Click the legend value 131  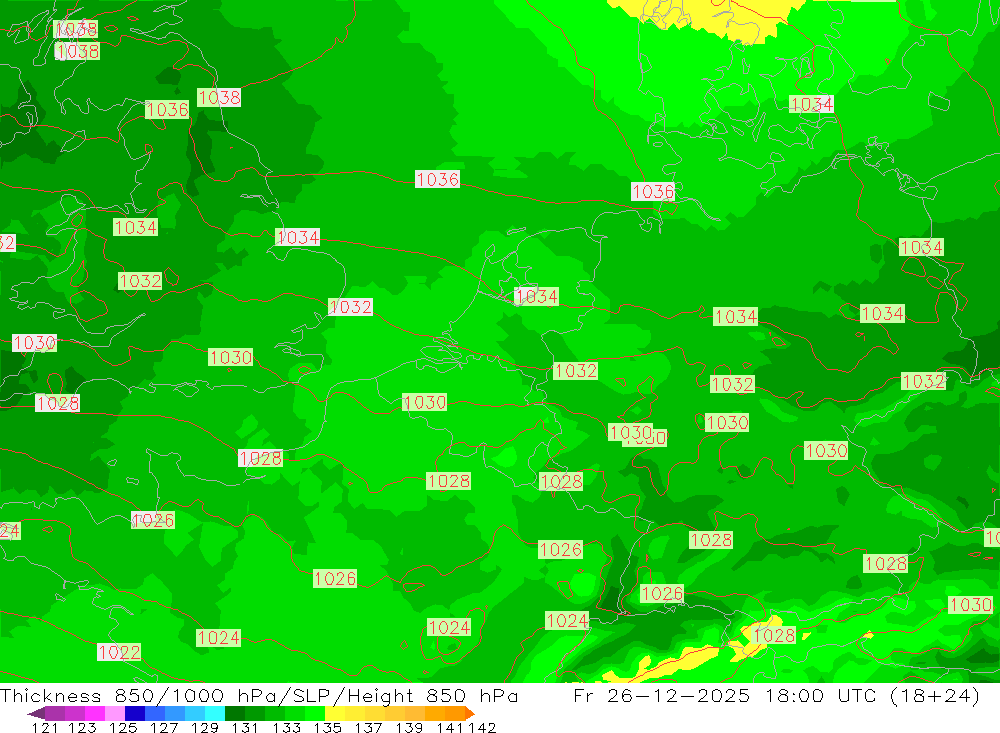pyautogui.click(x=245, y=727)
